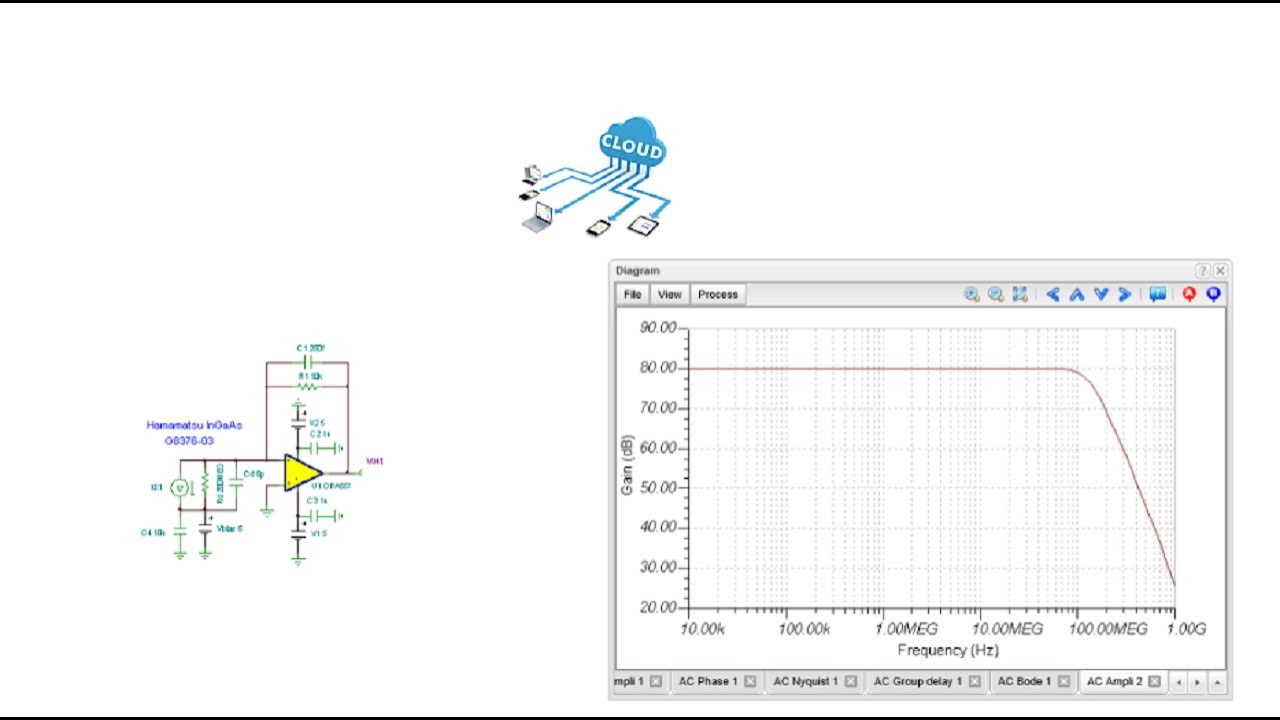
Task: Click the zoom in magnifier icon
Action: coord(972,294)
